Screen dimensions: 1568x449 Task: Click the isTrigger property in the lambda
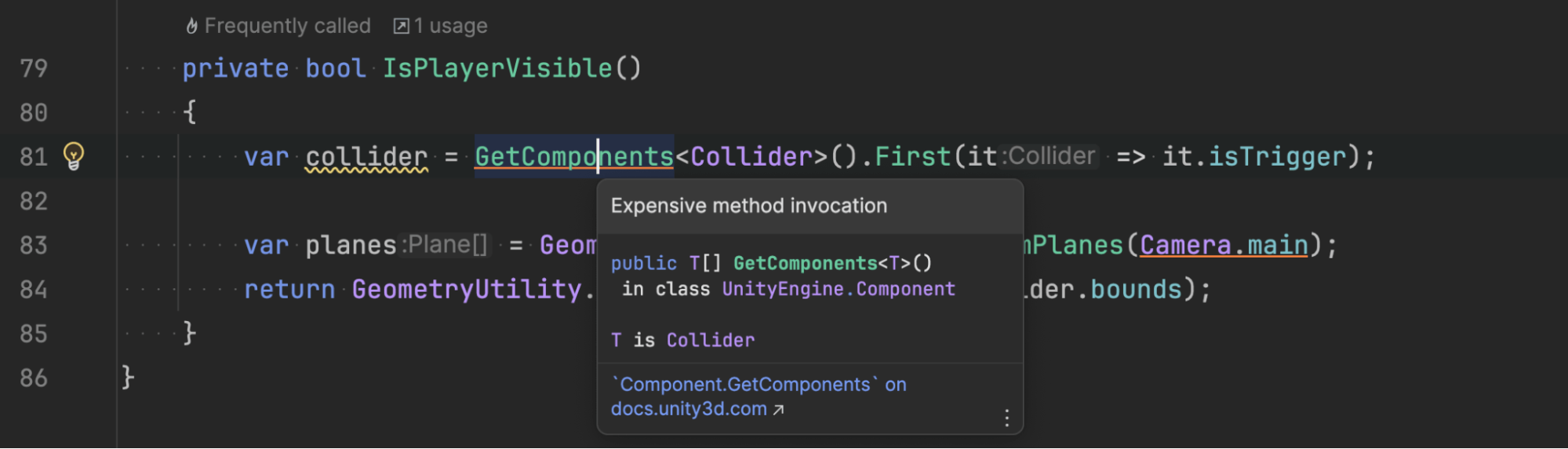pyautogui.click(x=1277, y=157)
